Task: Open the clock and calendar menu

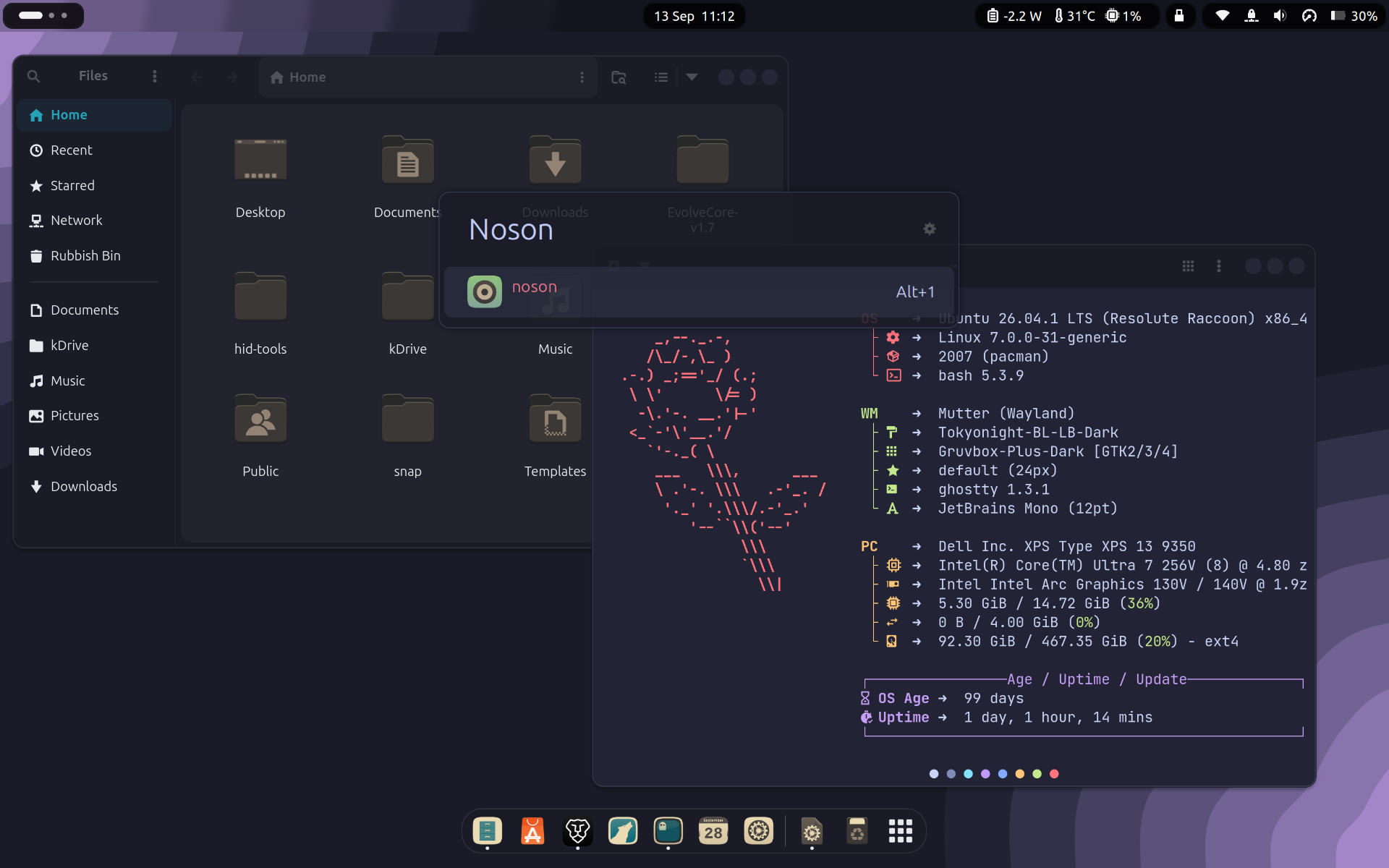Action: point(694,16)
